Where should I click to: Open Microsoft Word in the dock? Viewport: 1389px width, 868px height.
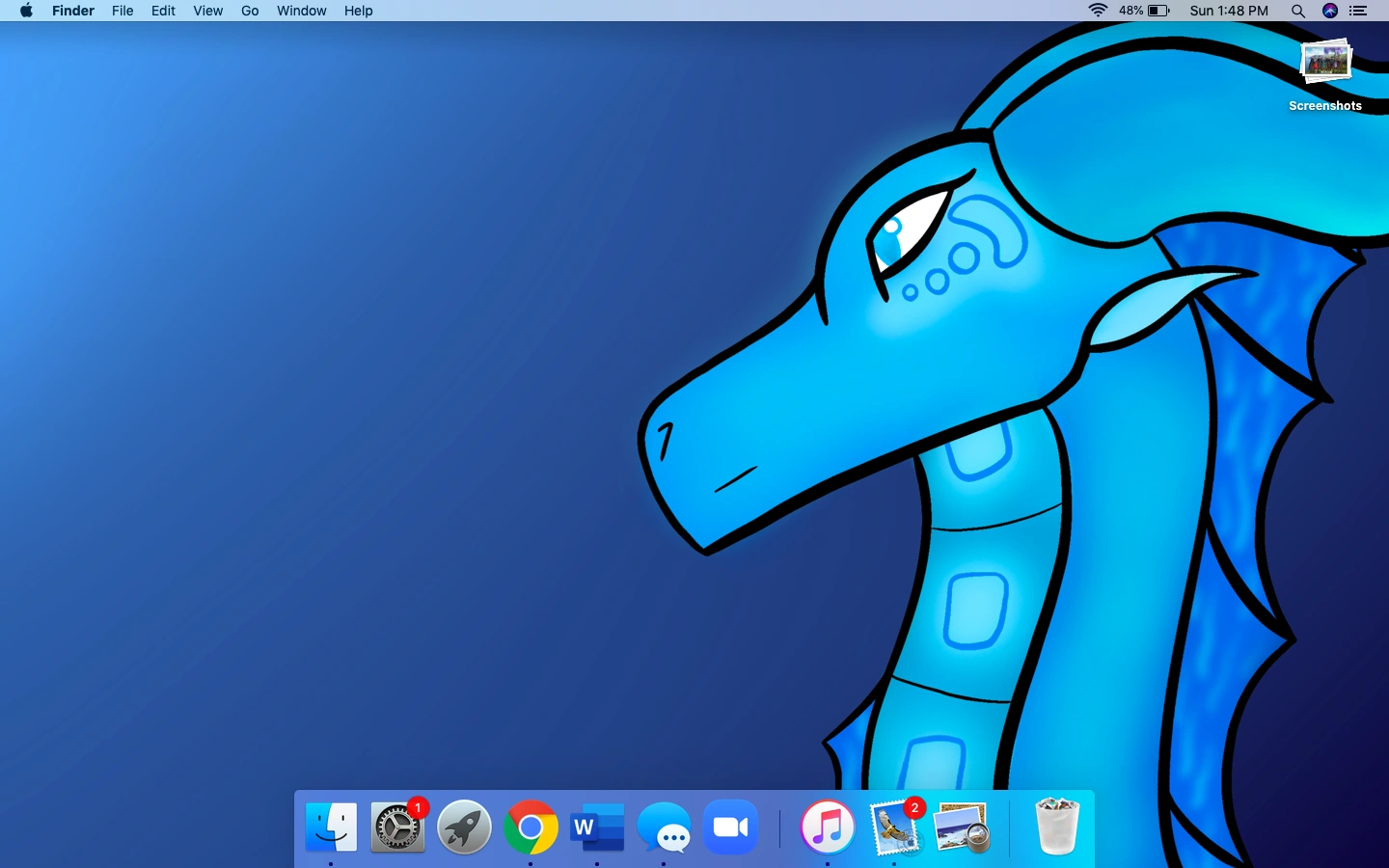(x=597, y=827)
